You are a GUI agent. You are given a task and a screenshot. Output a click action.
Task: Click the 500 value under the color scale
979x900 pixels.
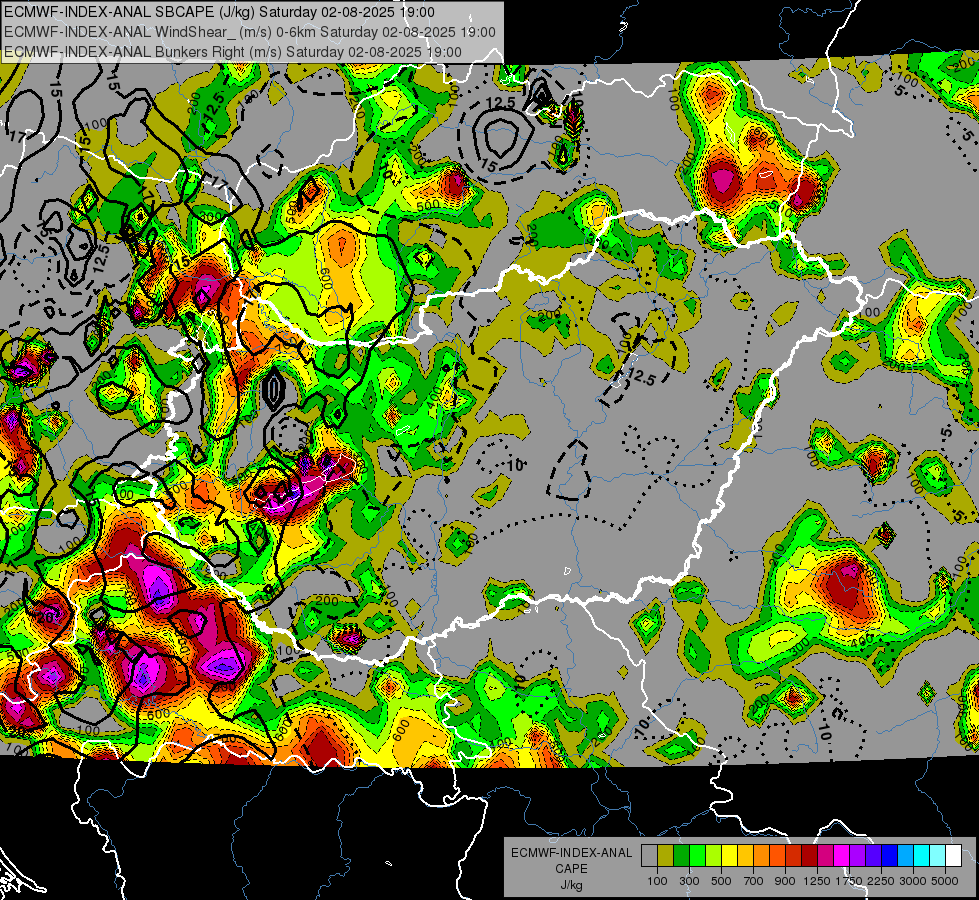pyautogui.click(x=721, y=881)
